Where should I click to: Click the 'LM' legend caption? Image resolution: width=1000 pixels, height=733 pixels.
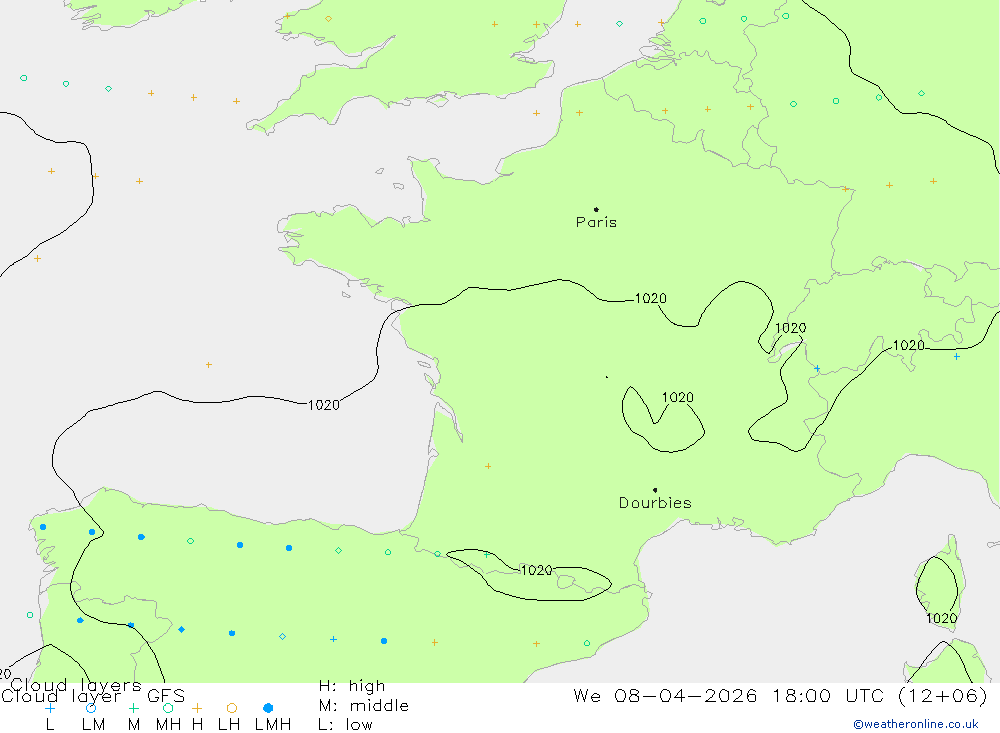click(94, 725)
